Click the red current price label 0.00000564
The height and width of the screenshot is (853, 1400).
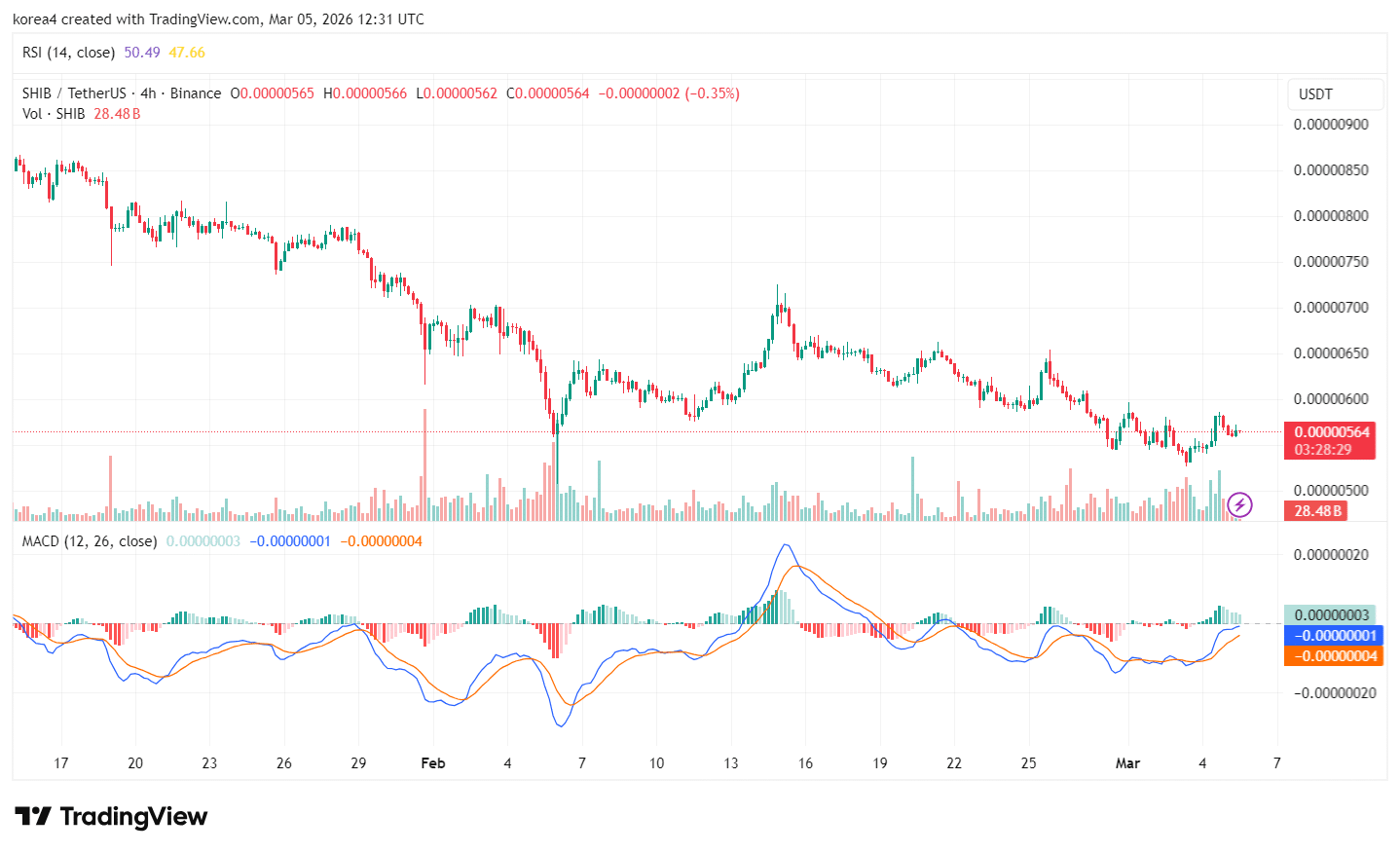pyautogui.click(x=1331, y=432)
